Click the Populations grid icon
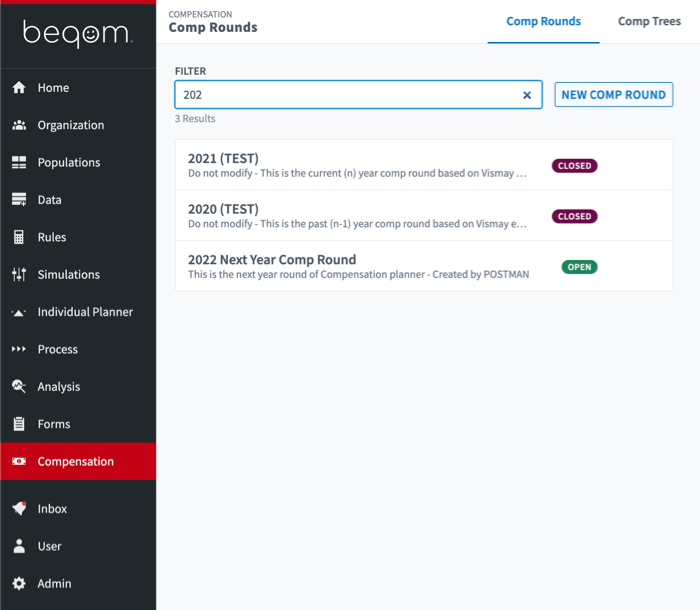The width and height of the screenshot is (700, 610). pyautogui.click(x=19, y=163)
